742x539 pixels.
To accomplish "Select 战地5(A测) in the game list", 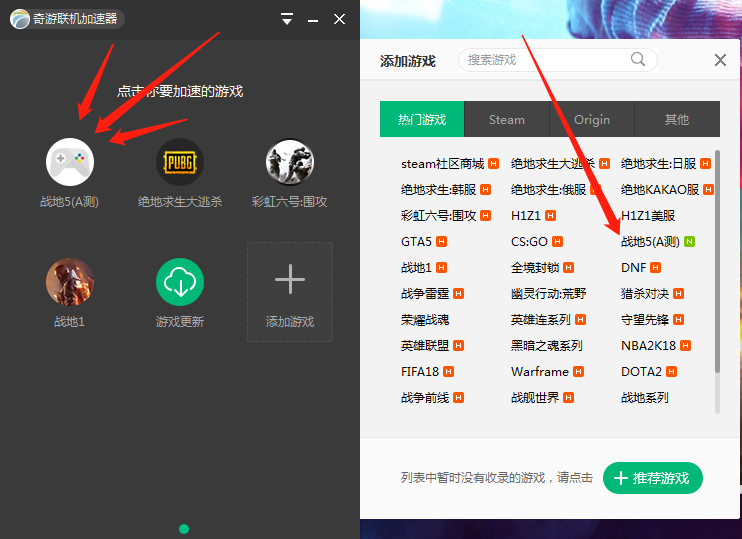I will (650, 242).
